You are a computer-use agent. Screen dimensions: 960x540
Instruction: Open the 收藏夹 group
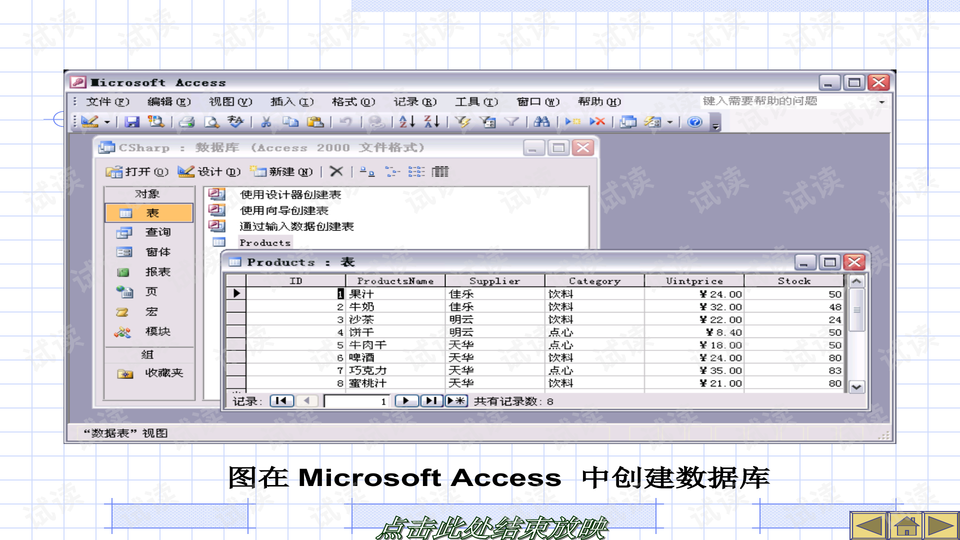(x=149, y=373)
